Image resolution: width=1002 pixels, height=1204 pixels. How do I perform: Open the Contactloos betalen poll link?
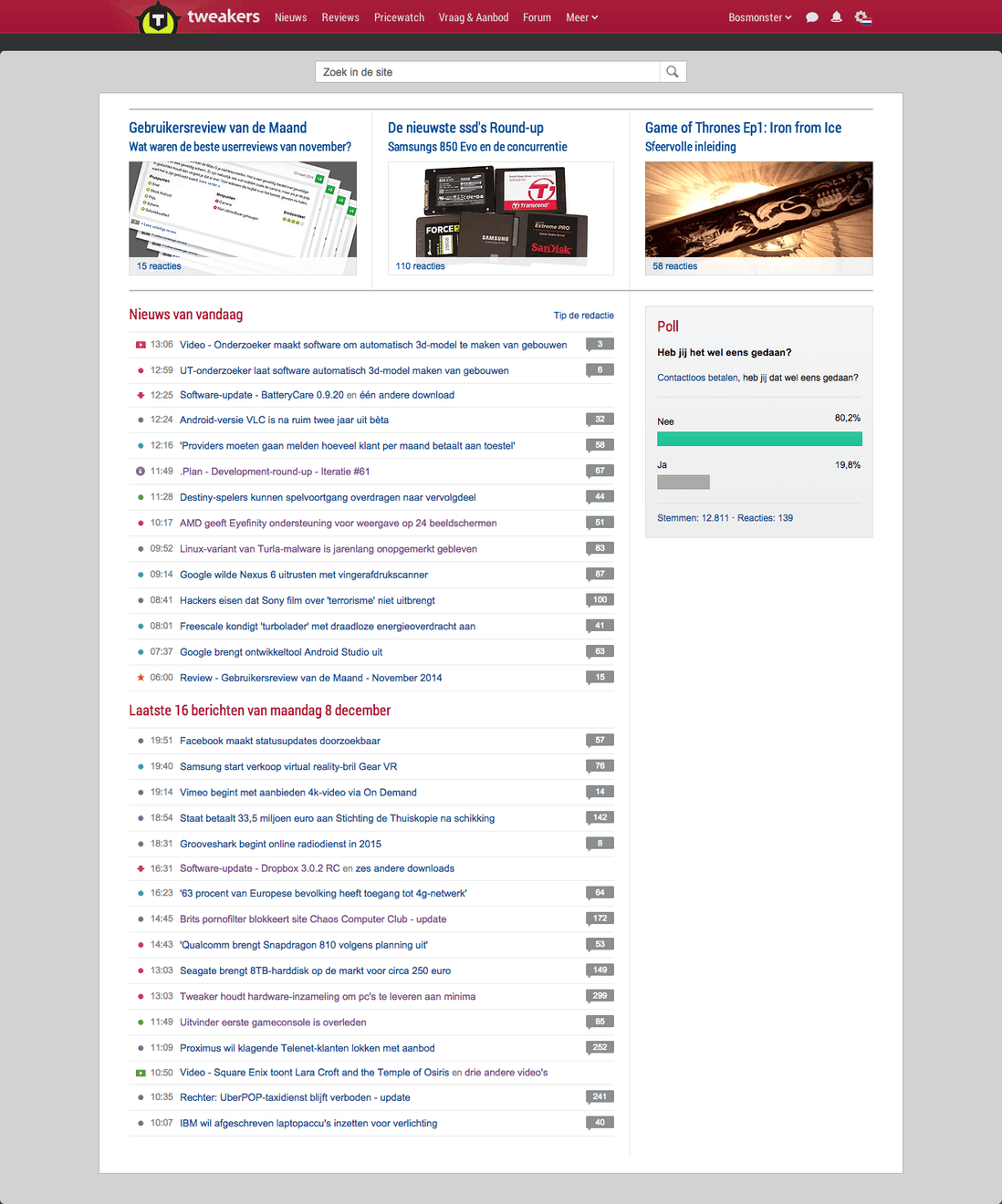coord(697,378)
